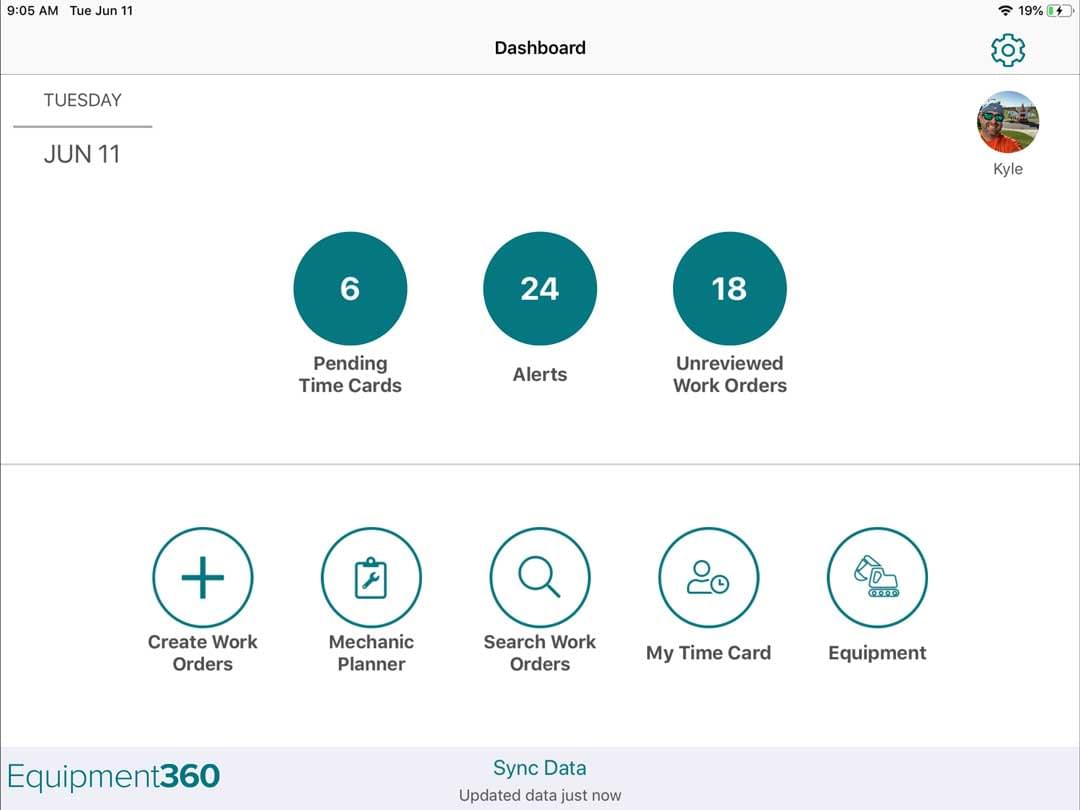This screenshot has width=1080, height=810.
Task: Open Search Work Orders
Action: coord(540,577)
